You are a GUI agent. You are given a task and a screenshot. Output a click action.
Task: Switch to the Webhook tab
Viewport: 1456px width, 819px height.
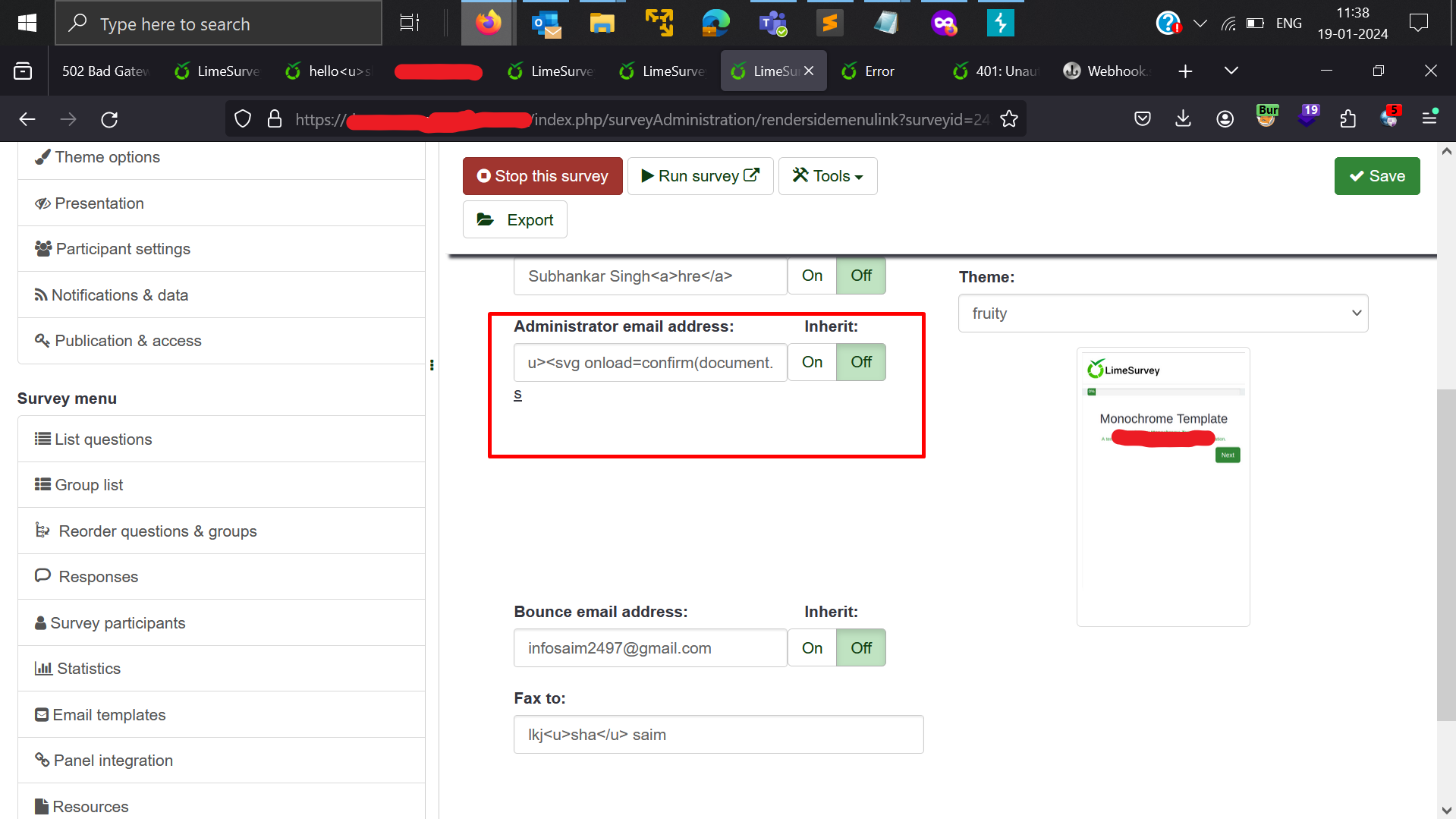[1108, 71]
